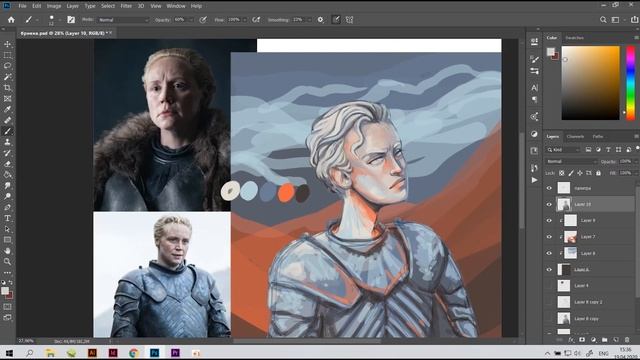
Task: Open the brush preset picker arrow
Action: click(60, 20)
